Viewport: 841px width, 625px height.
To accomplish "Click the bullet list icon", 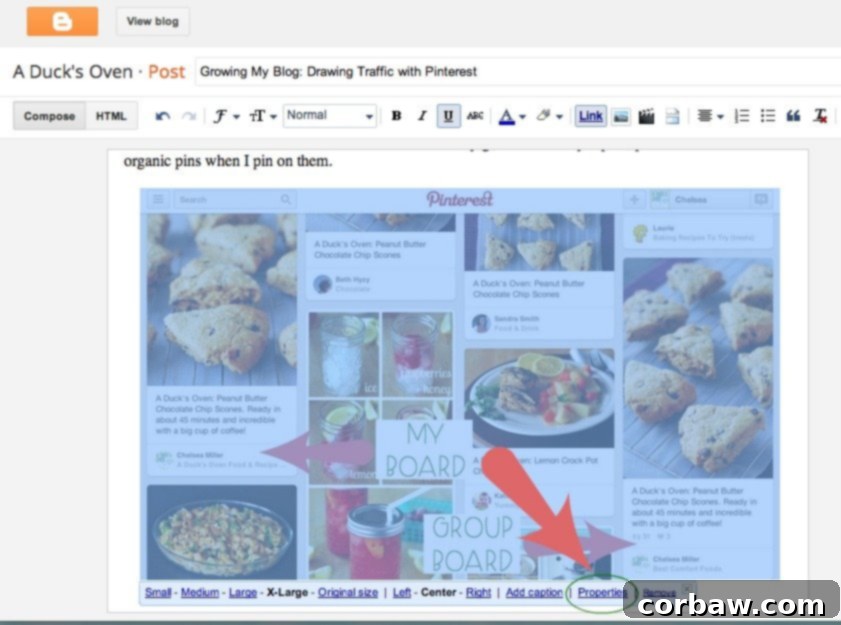I will point(767,116).
